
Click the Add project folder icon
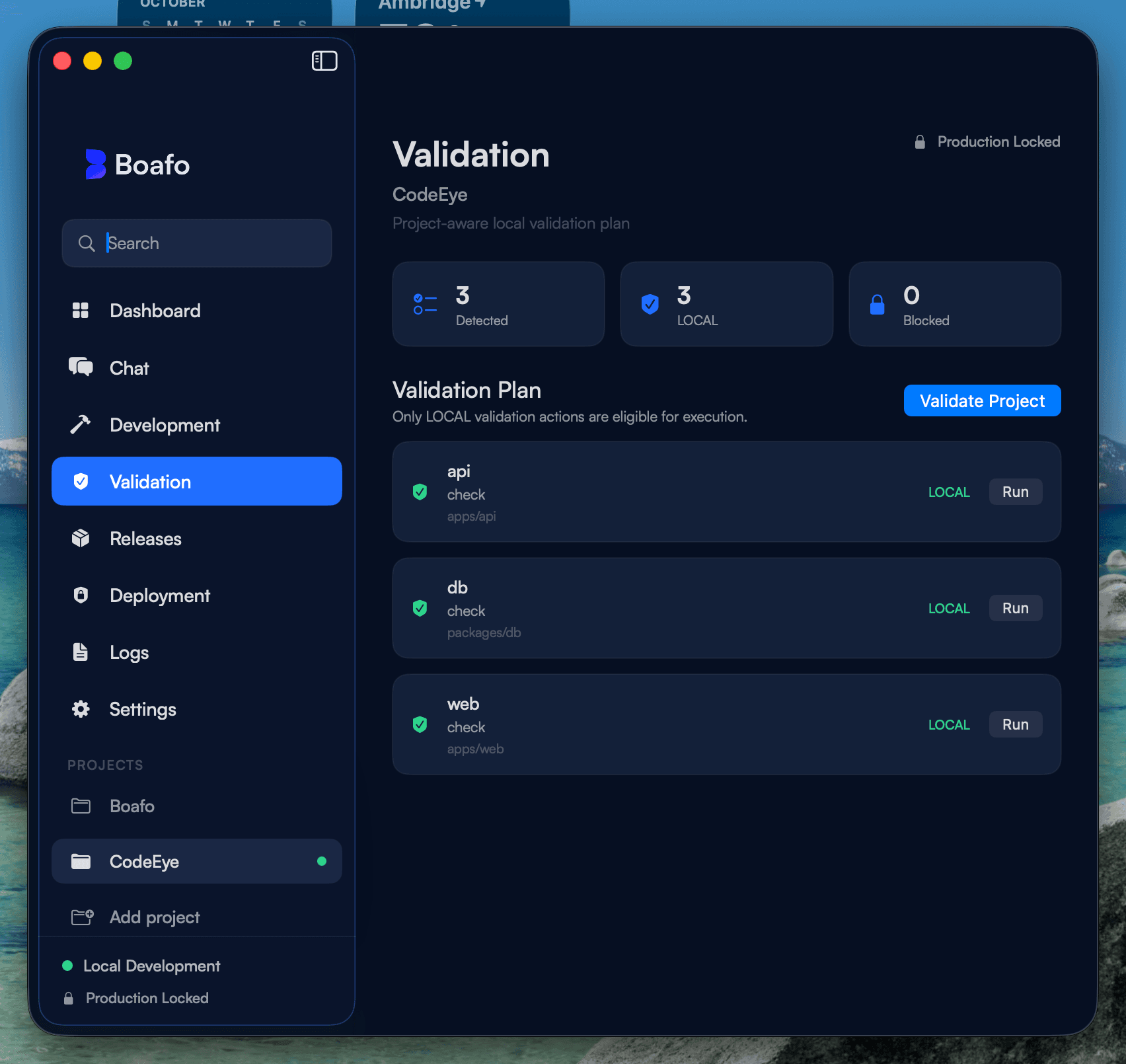coord(83,917)
